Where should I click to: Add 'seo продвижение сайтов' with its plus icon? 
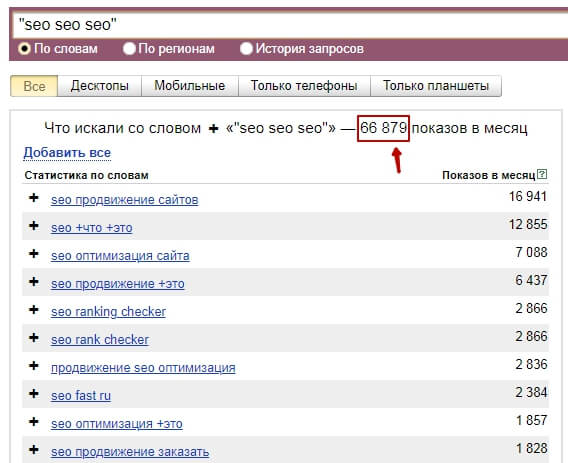click(x=34, y=198)
